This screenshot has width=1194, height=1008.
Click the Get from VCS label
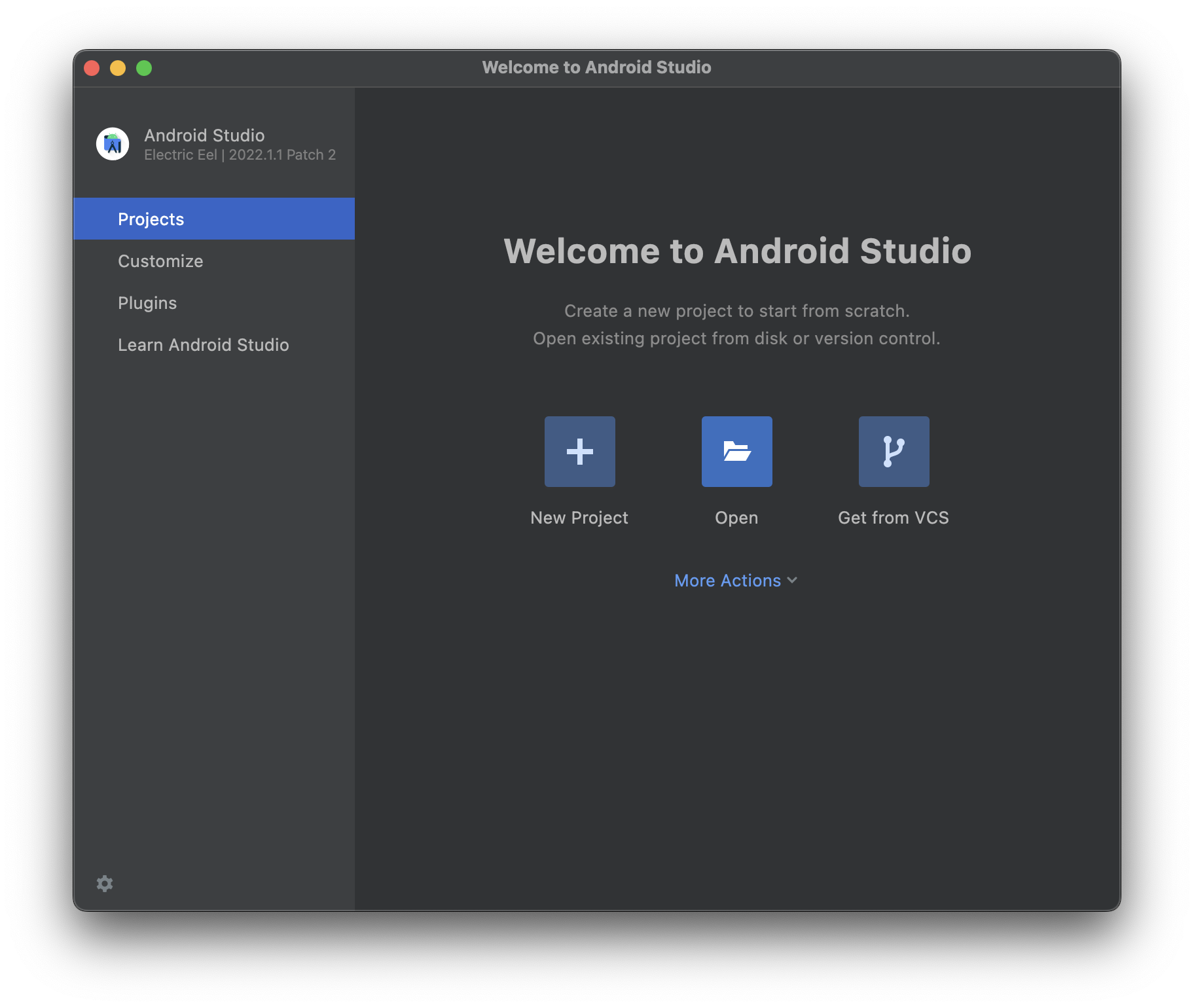(x=893, y=517)
